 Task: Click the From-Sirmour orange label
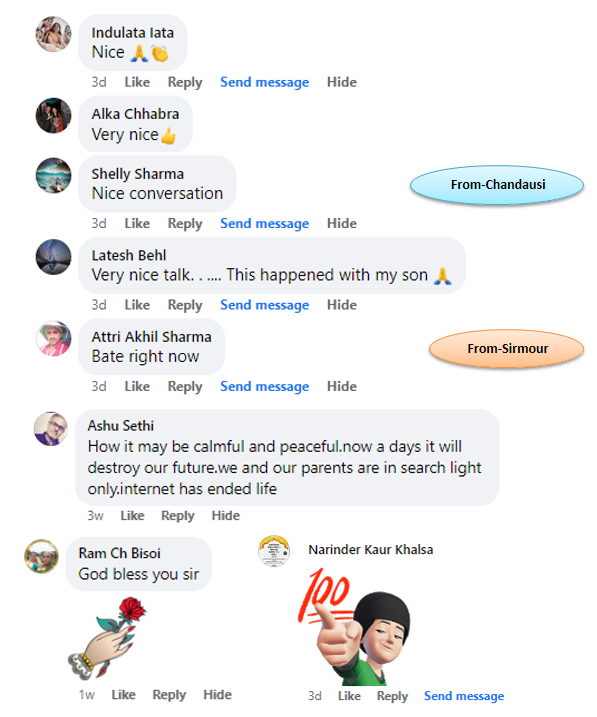[x=506, y=348]
